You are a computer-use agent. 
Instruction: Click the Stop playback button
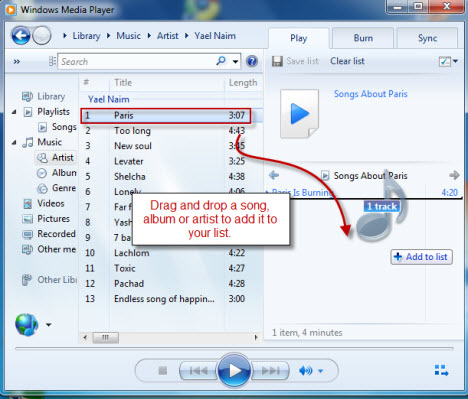163,371
